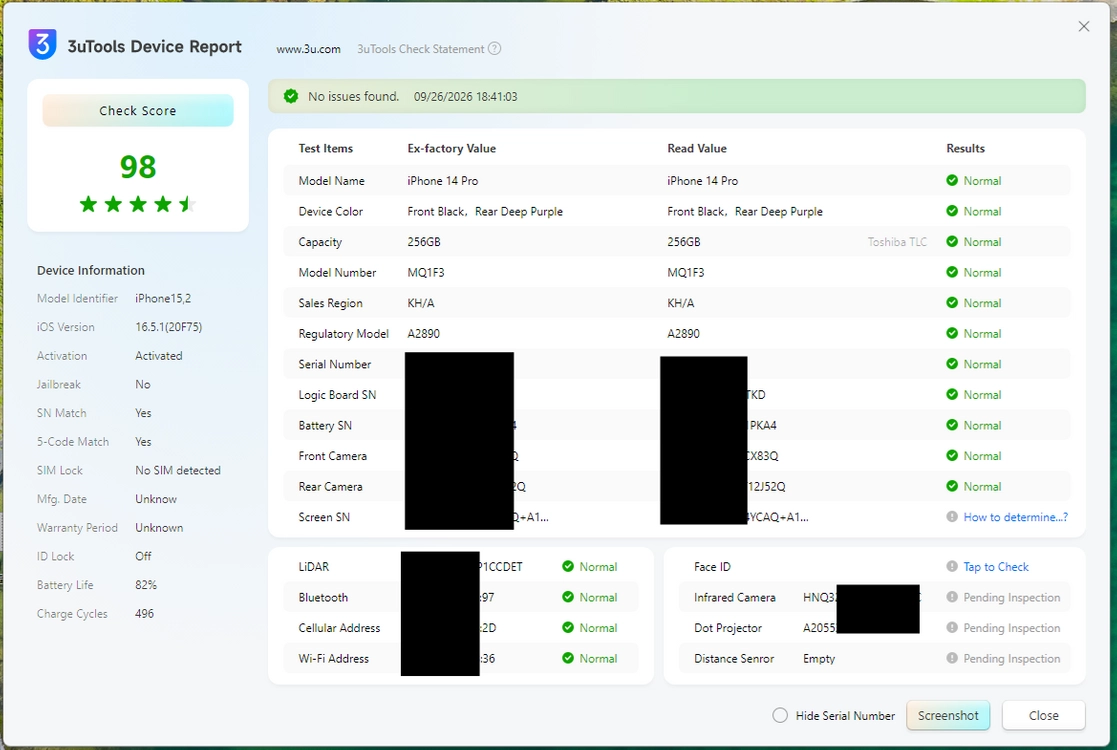Click the ID Lock value Off
1117x750 pixels.
143,556
